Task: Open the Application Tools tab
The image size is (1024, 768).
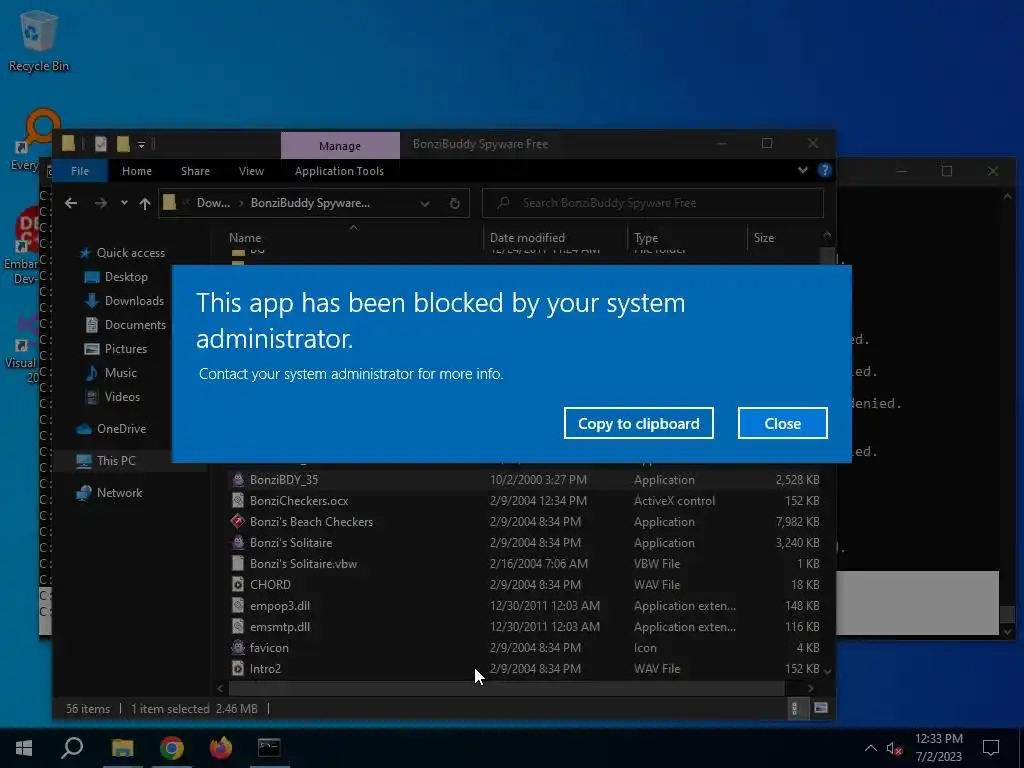Action: click(x=339, y=171)
